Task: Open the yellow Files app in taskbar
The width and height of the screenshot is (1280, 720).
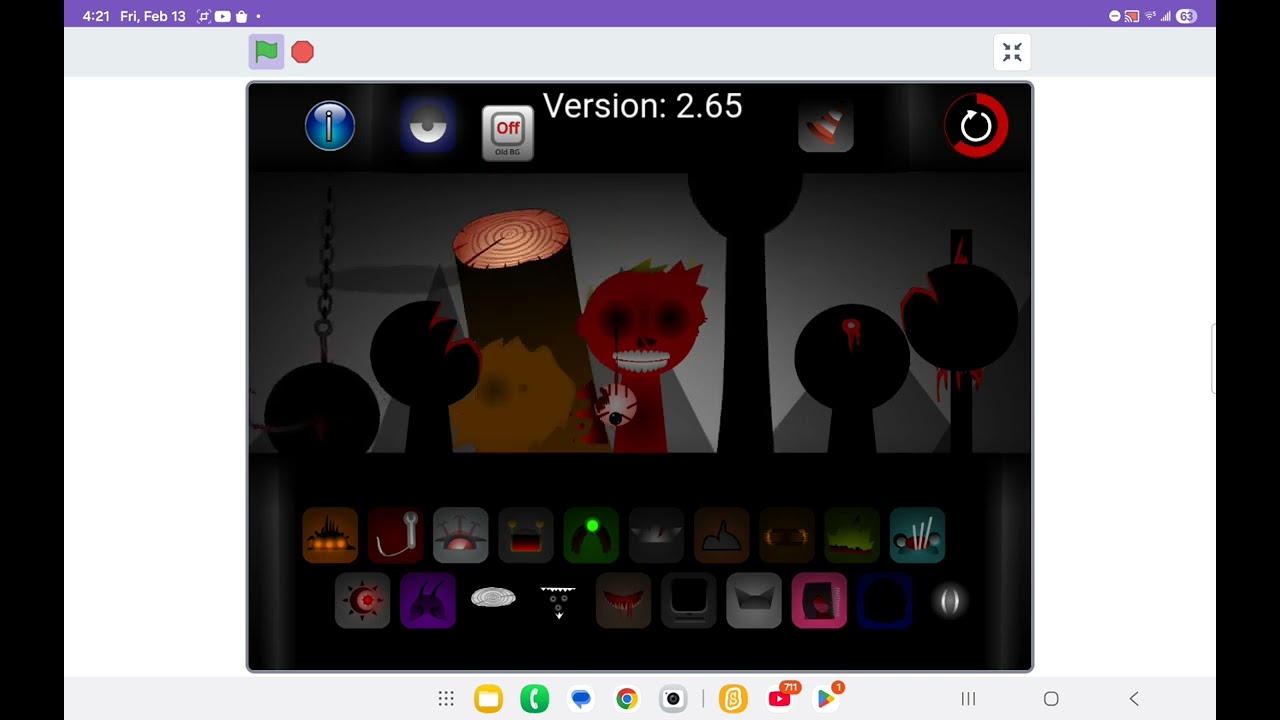Action: point(488,699)
